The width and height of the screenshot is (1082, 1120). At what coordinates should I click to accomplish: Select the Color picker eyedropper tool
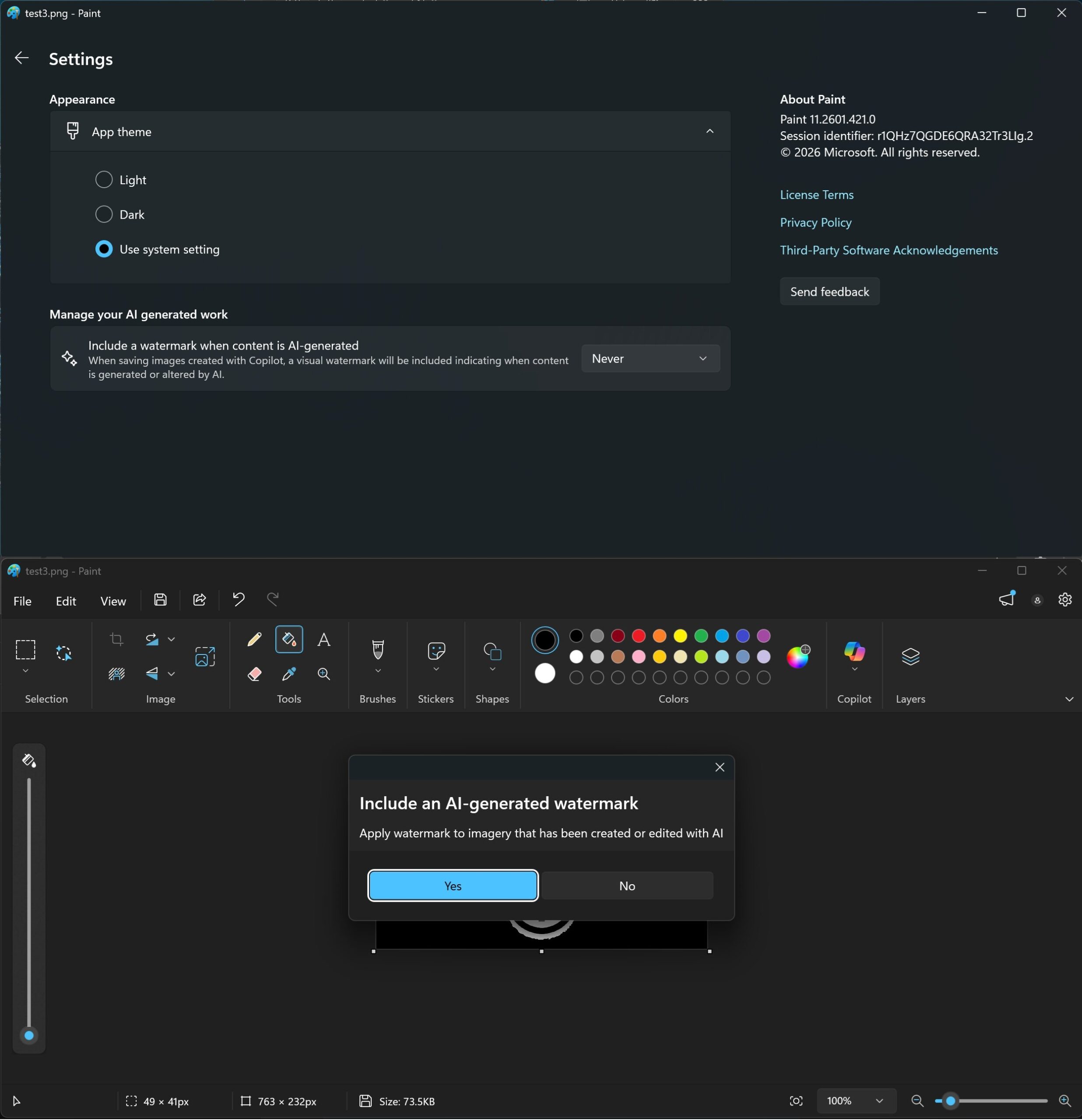point(289,674)
